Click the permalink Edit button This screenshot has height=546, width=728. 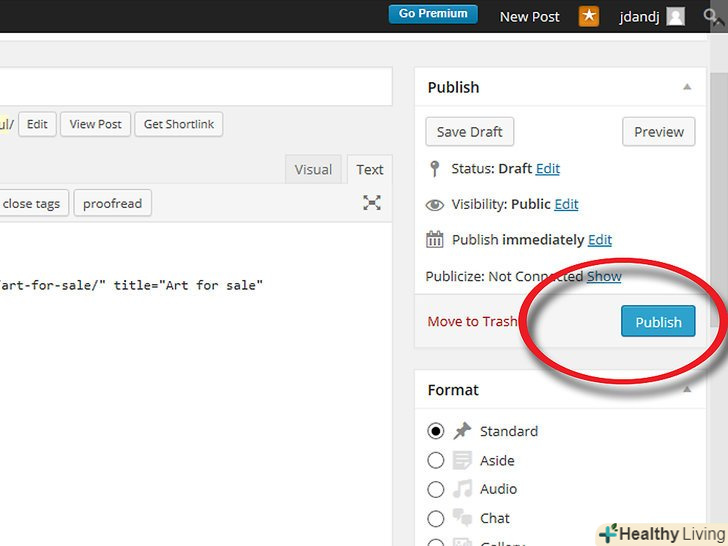37,124
